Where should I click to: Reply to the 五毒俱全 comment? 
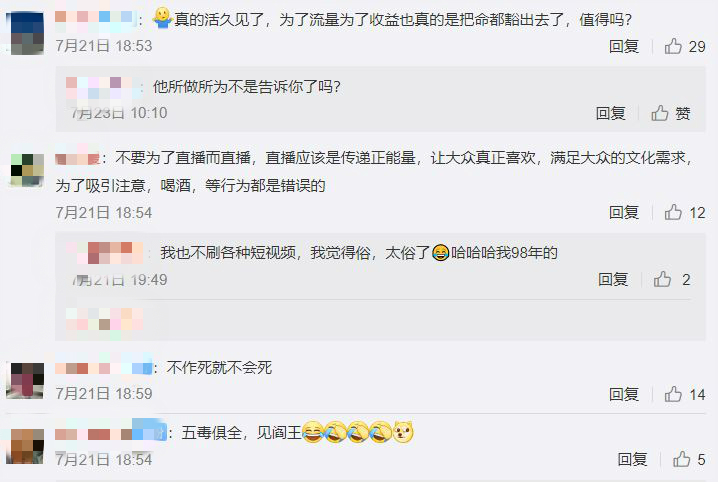click(x=632, y=459)
